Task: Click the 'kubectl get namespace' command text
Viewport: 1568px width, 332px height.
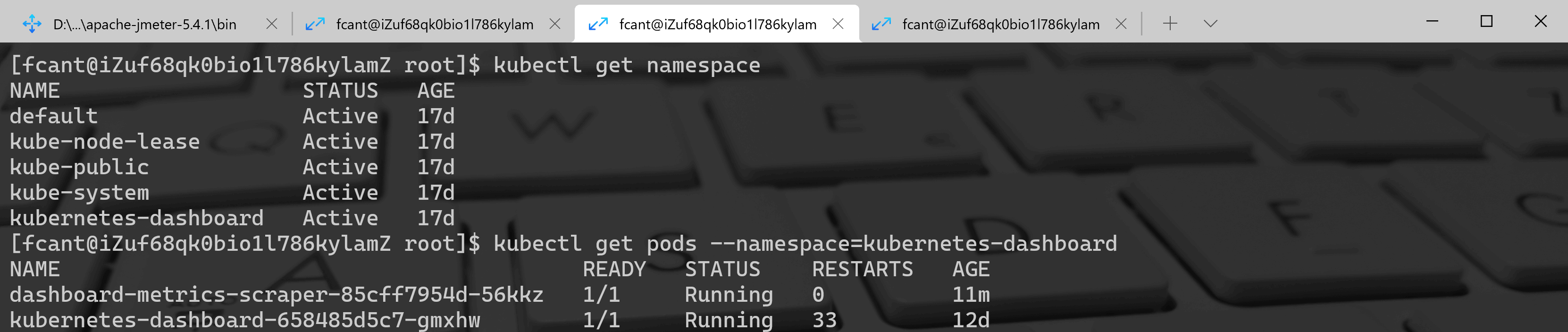Action: click(626, 65)
